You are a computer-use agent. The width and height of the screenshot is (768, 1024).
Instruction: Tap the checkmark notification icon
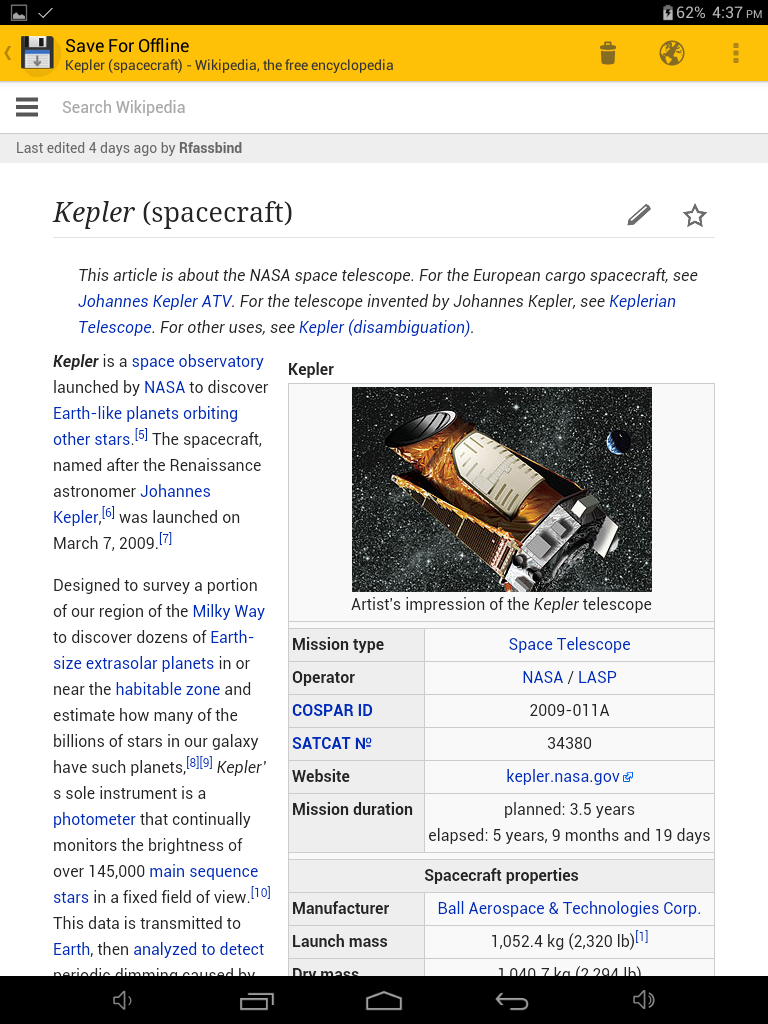[x=46, y=12]
